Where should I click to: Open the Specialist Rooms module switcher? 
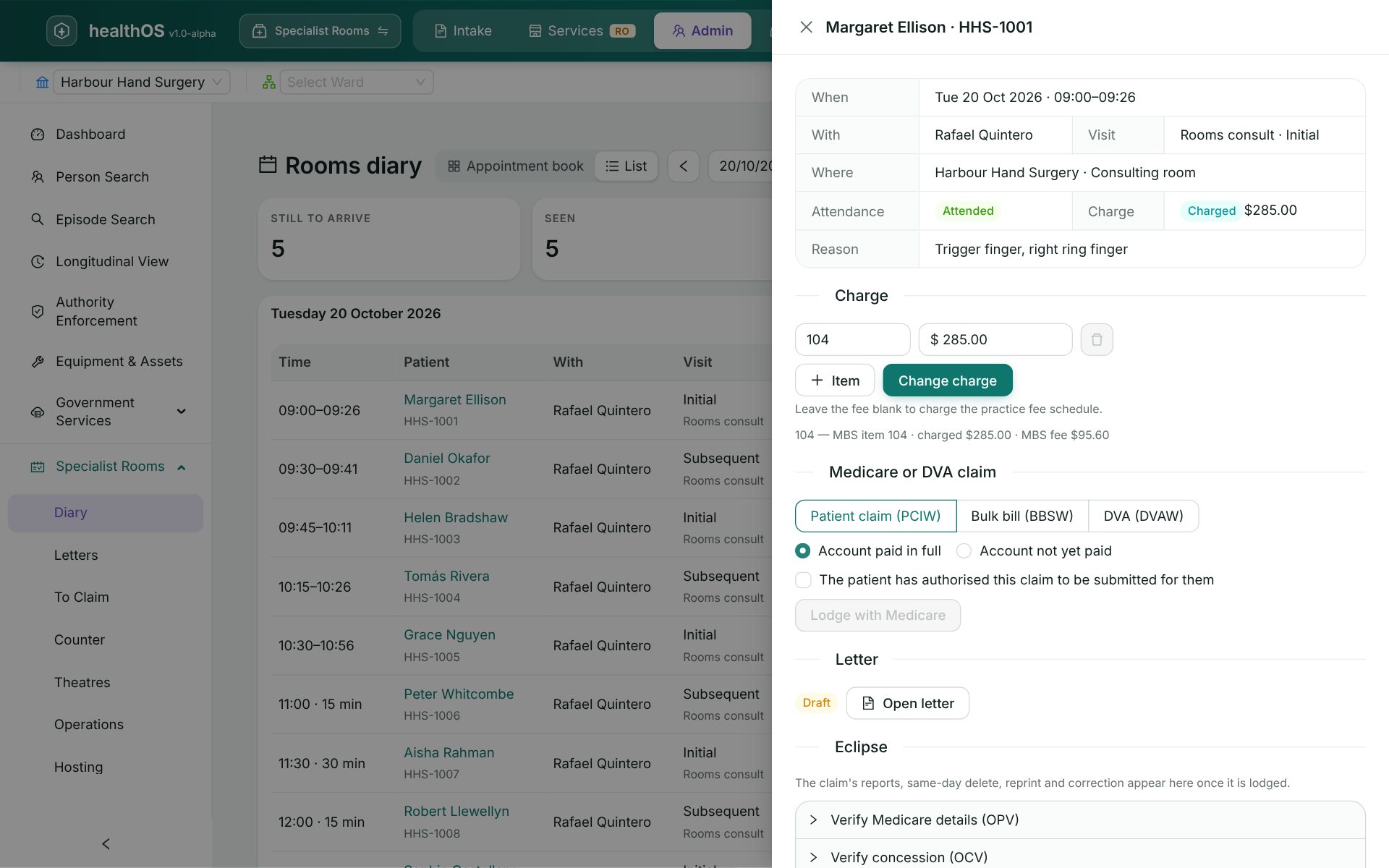[320, 31]
